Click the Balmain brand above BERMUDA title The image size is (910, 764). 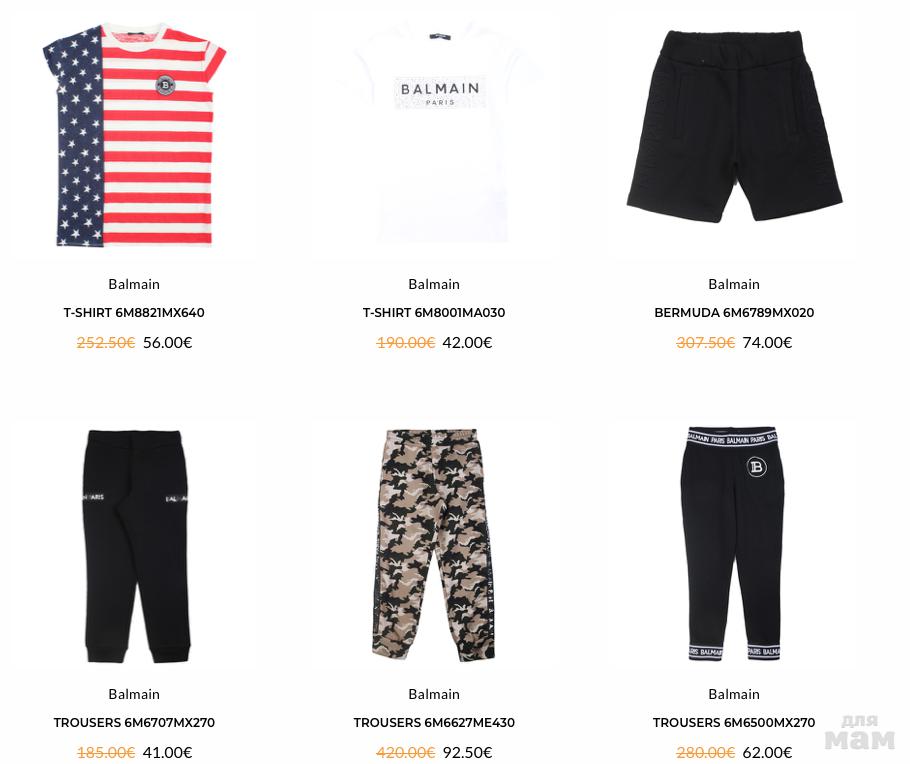(x=734, y=284)
